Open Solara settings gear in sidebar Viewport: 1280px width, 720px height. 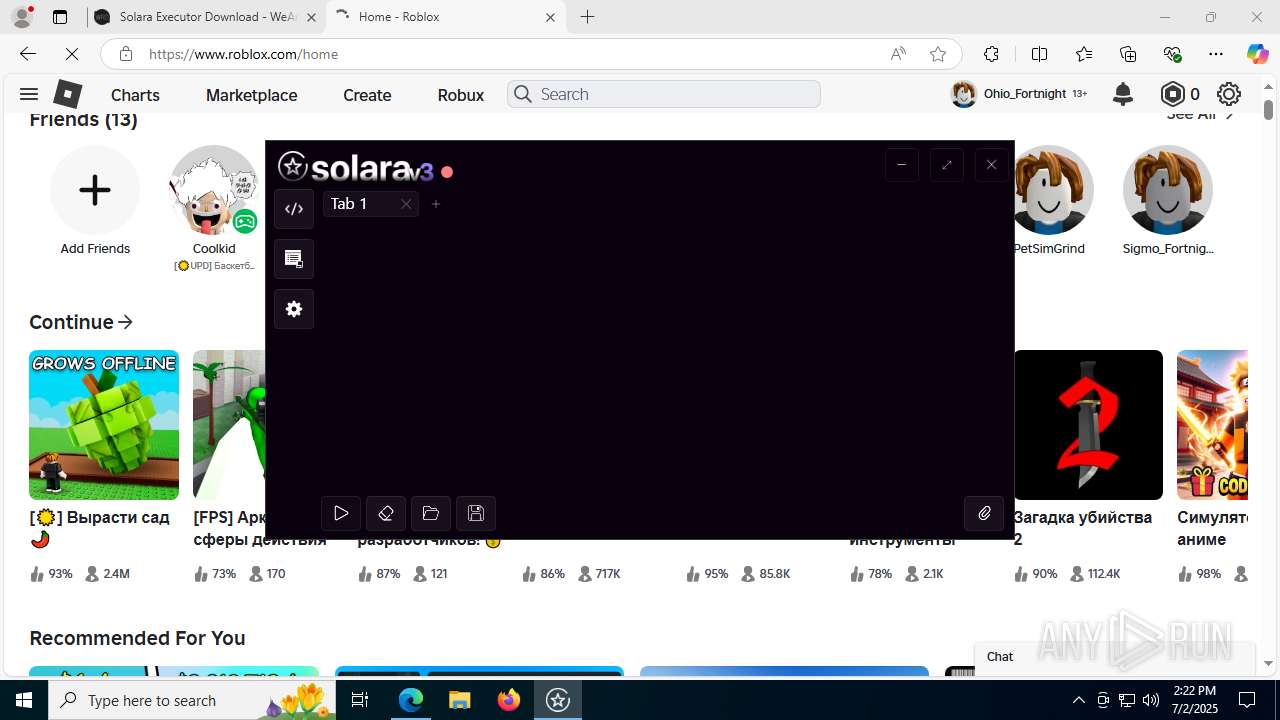(294, 309)
